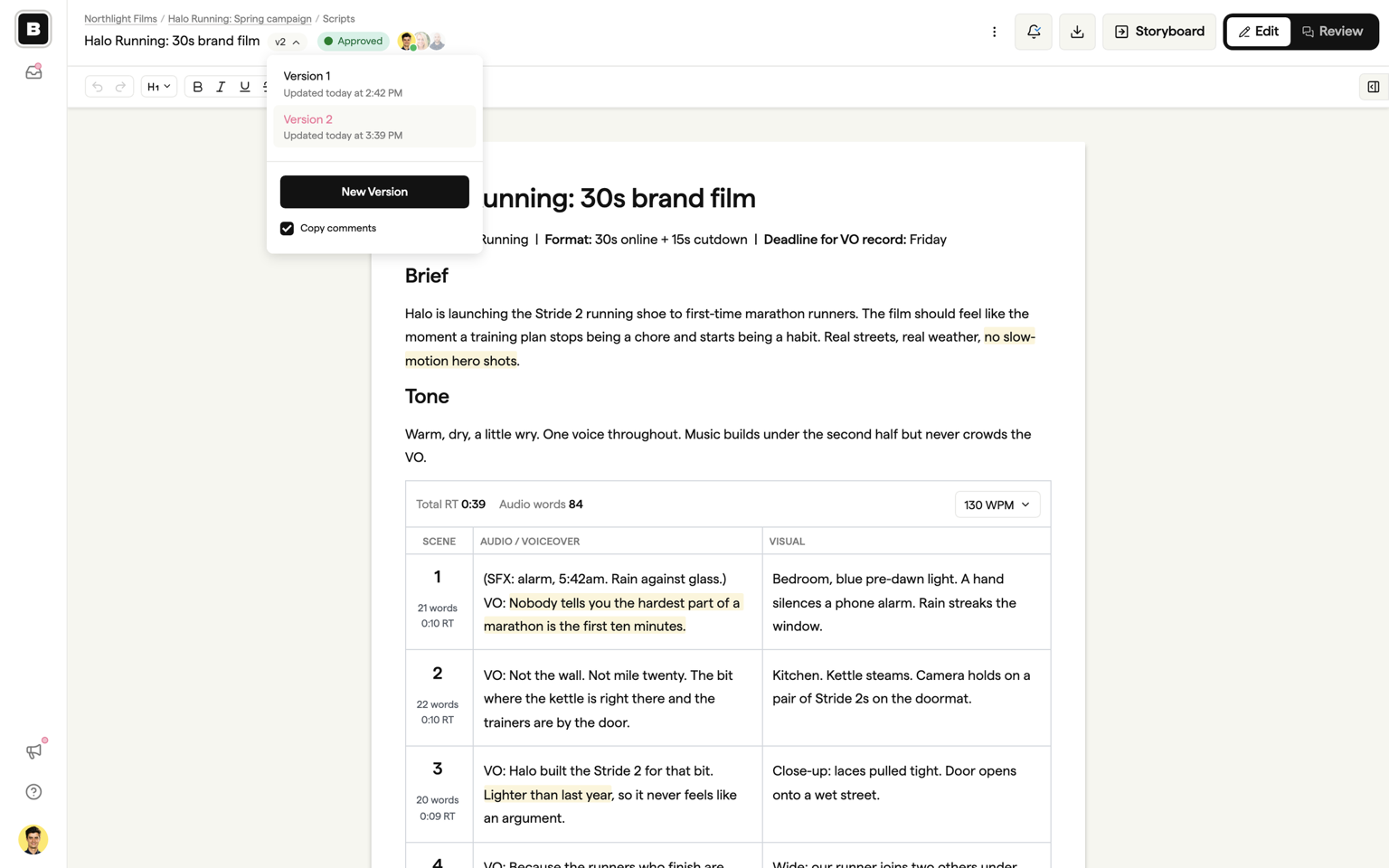Image resolution: width=1389 pixels, height=868 pixels.
Task: Click scene 2 voiceover 'Not the wall' cell
Action: coord(618,698)
